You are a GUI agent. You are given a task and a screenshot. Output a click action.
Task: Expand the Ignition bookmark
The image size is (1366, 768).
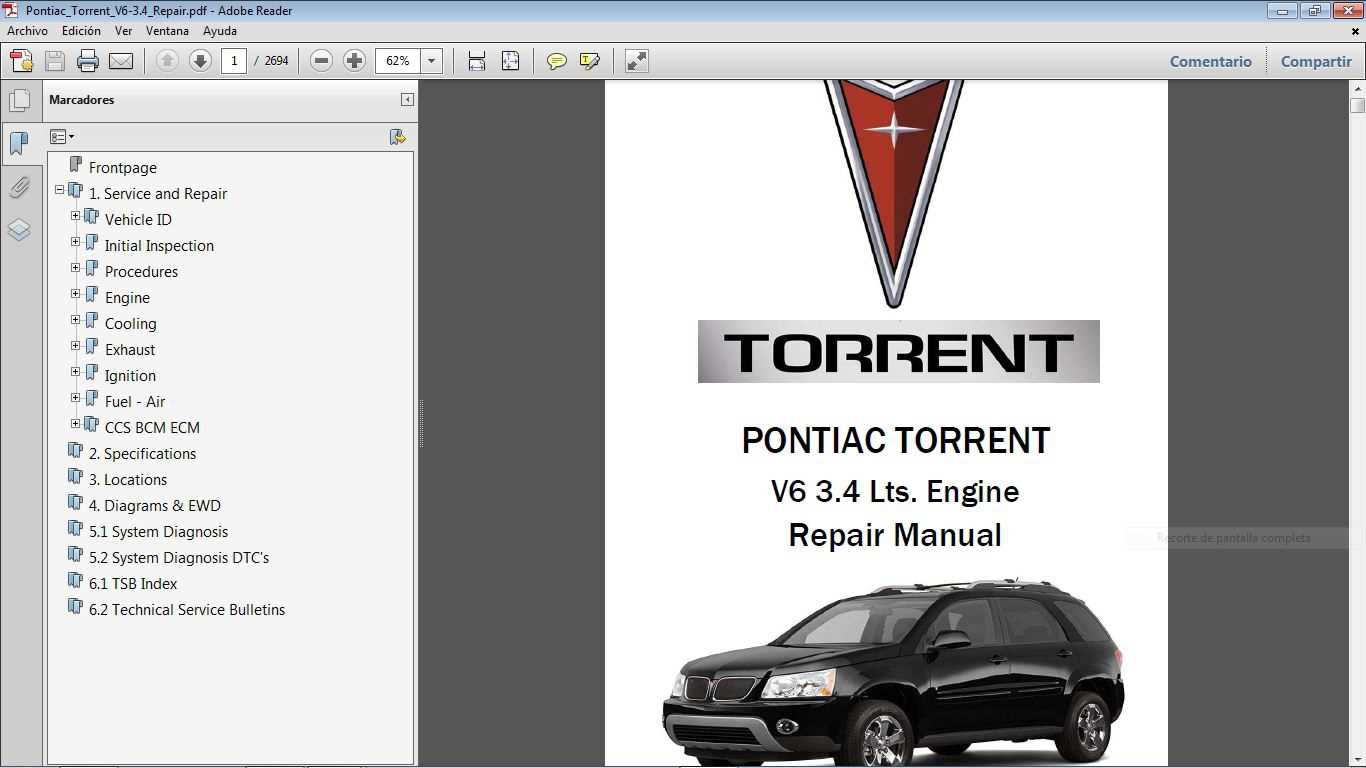(x=75, y=372)
